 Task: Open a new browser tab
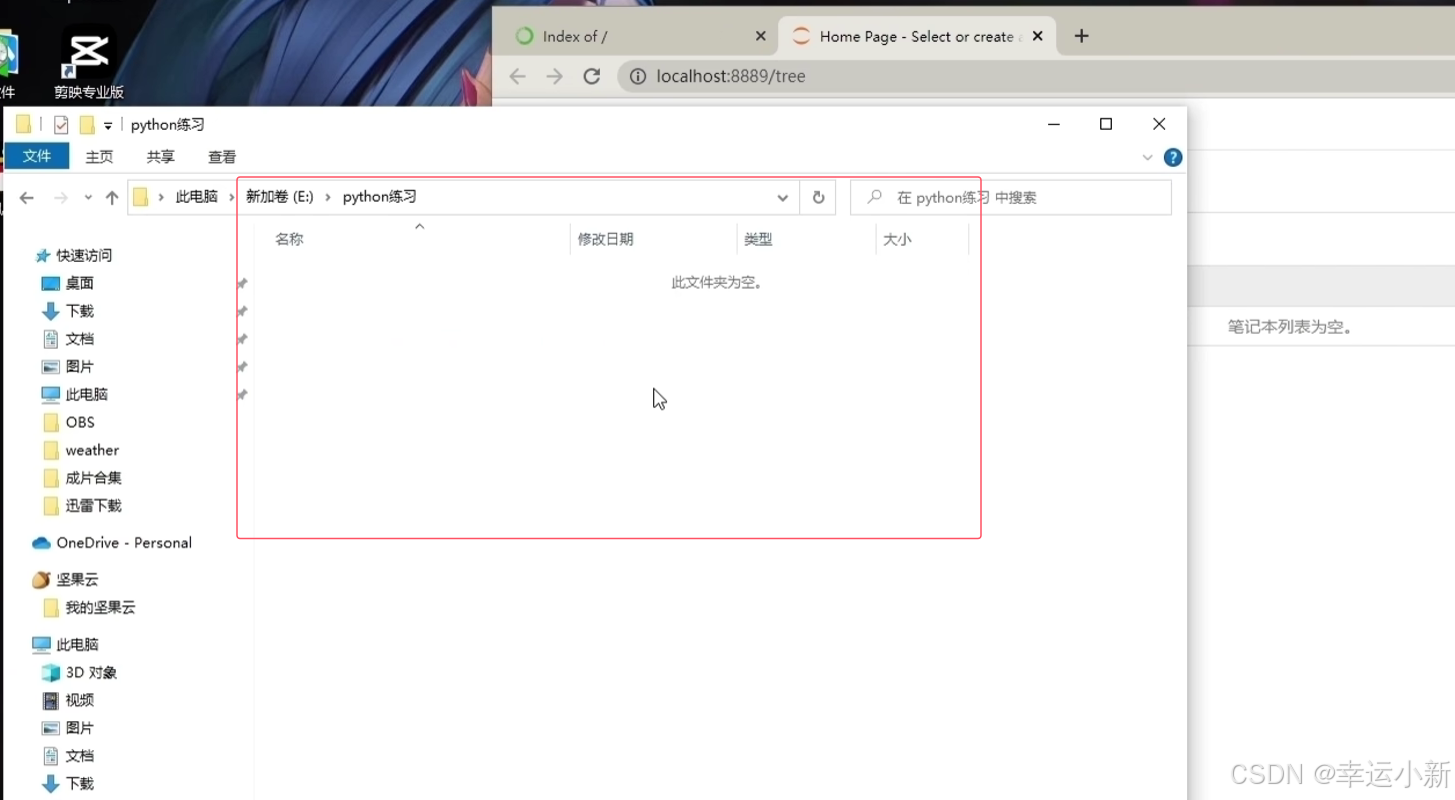pyautogui.click(x=1081, y=36)
